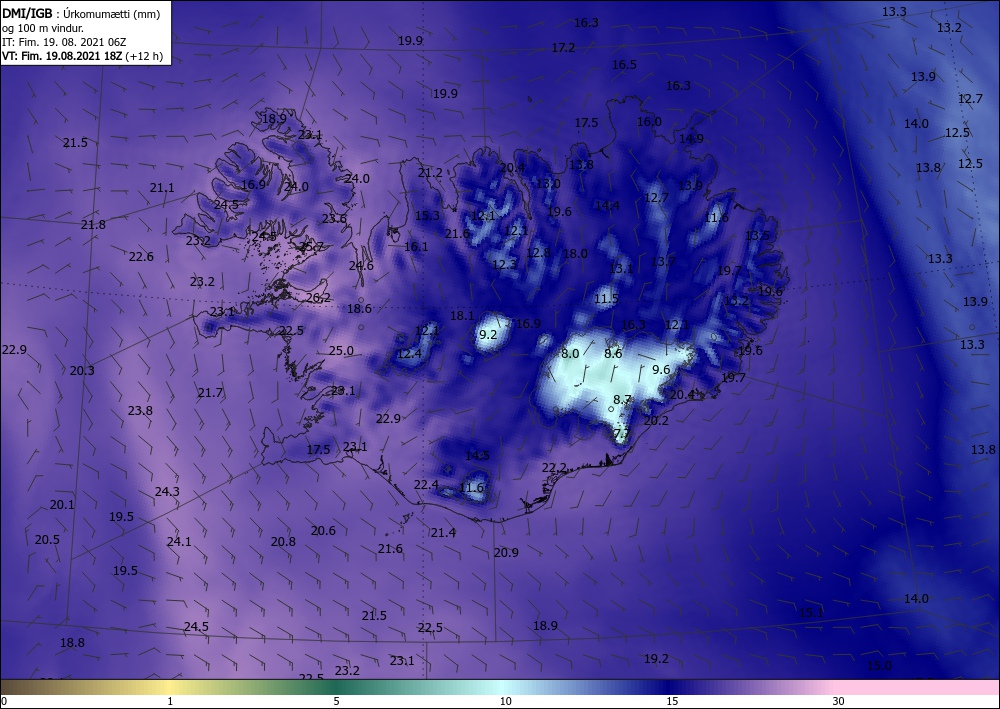This screenshot has height=709, width=1000.
Task: Click the 11.5 value north of Vatnajökull
Action: (607, 298)
